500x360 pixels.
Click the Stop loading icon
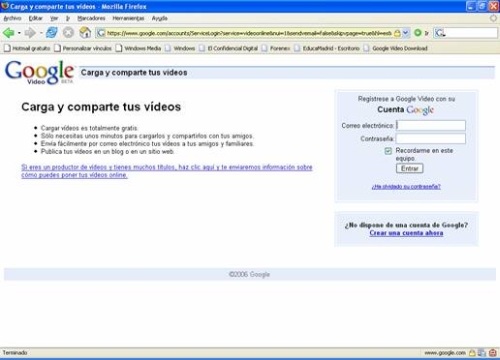pos(68,33)
